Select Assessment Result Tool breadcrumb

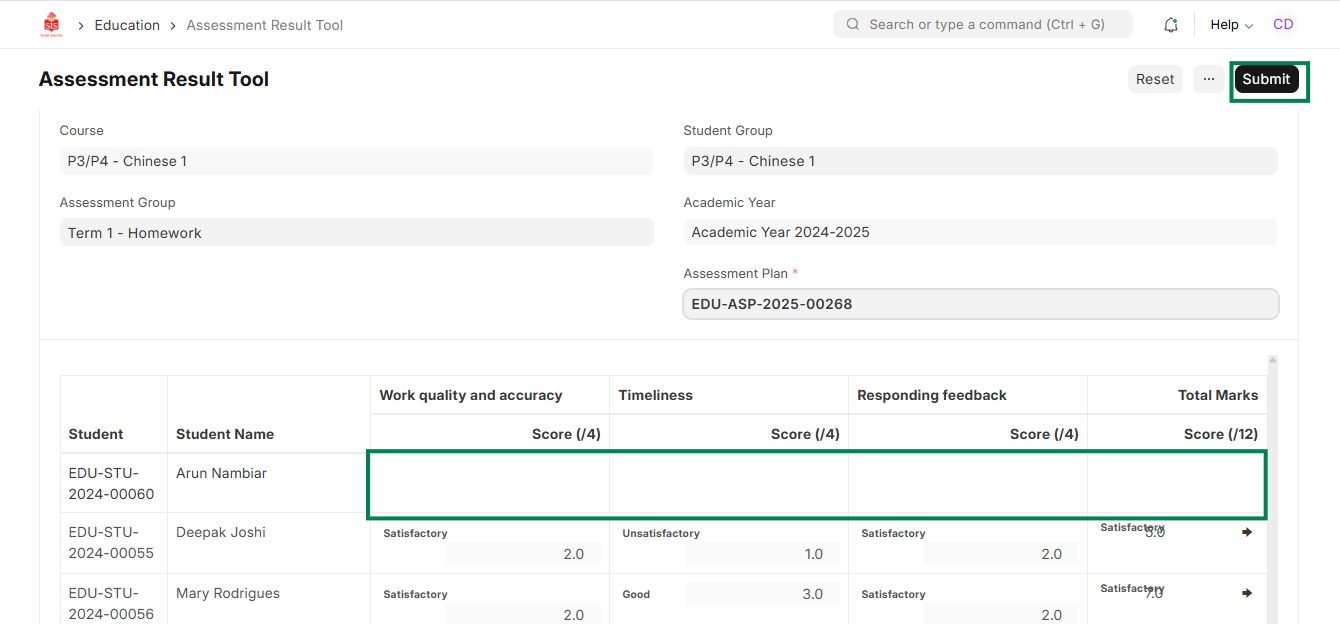(264, 25)
